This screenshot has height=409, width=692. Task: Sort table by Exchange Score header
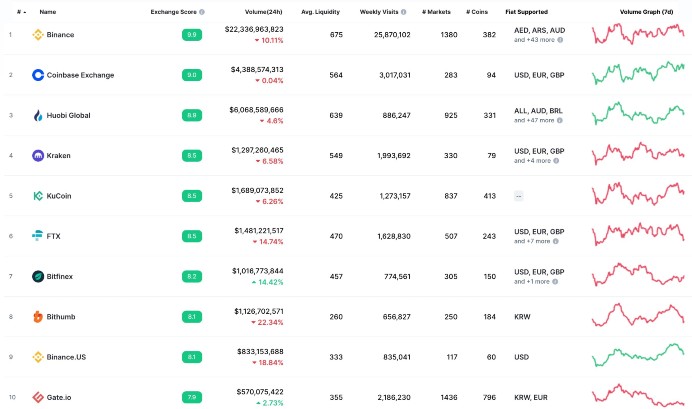(x=173, y=12)
